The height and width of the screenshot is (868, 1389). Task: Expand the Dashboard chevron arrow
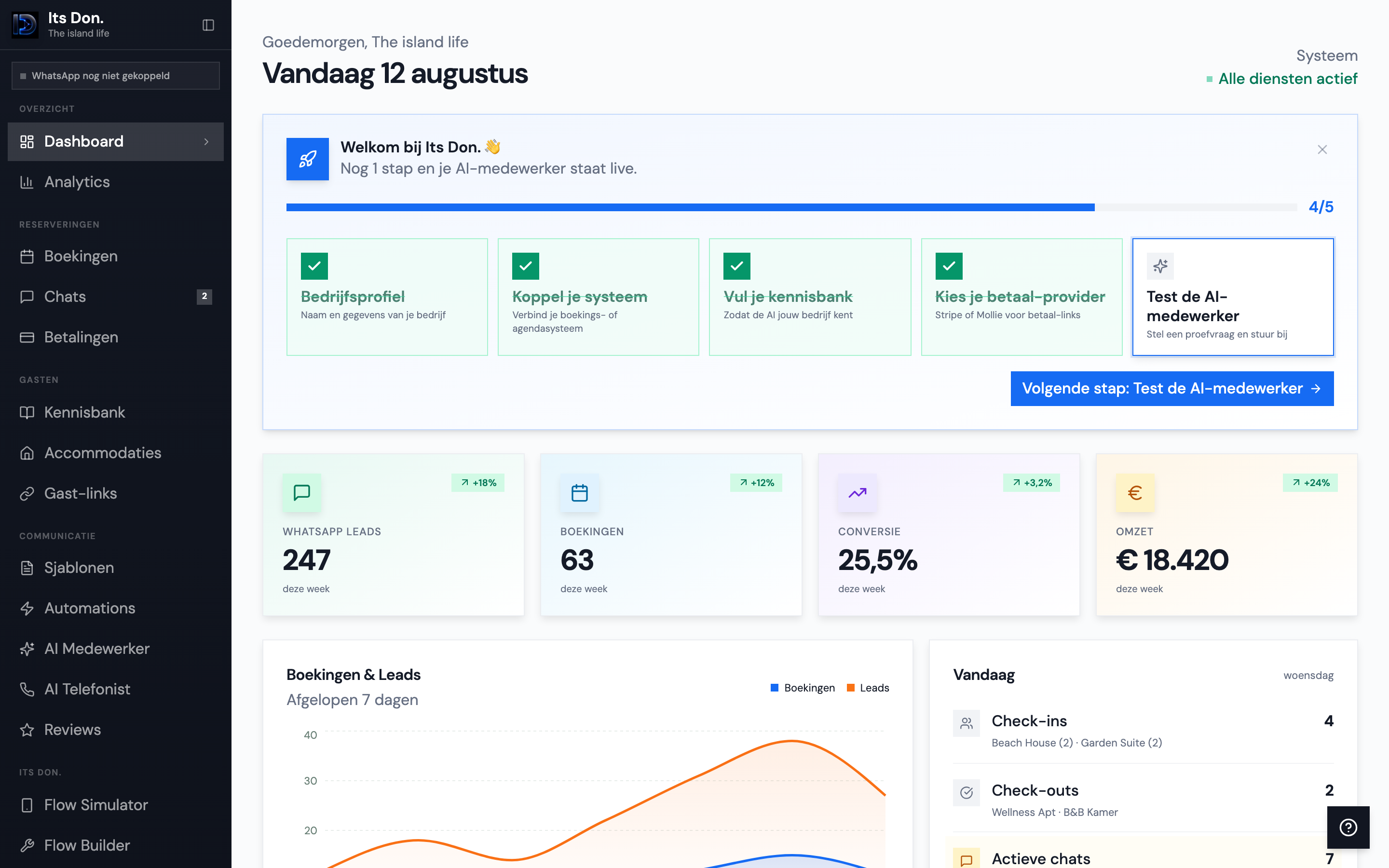tap(206, 141)
